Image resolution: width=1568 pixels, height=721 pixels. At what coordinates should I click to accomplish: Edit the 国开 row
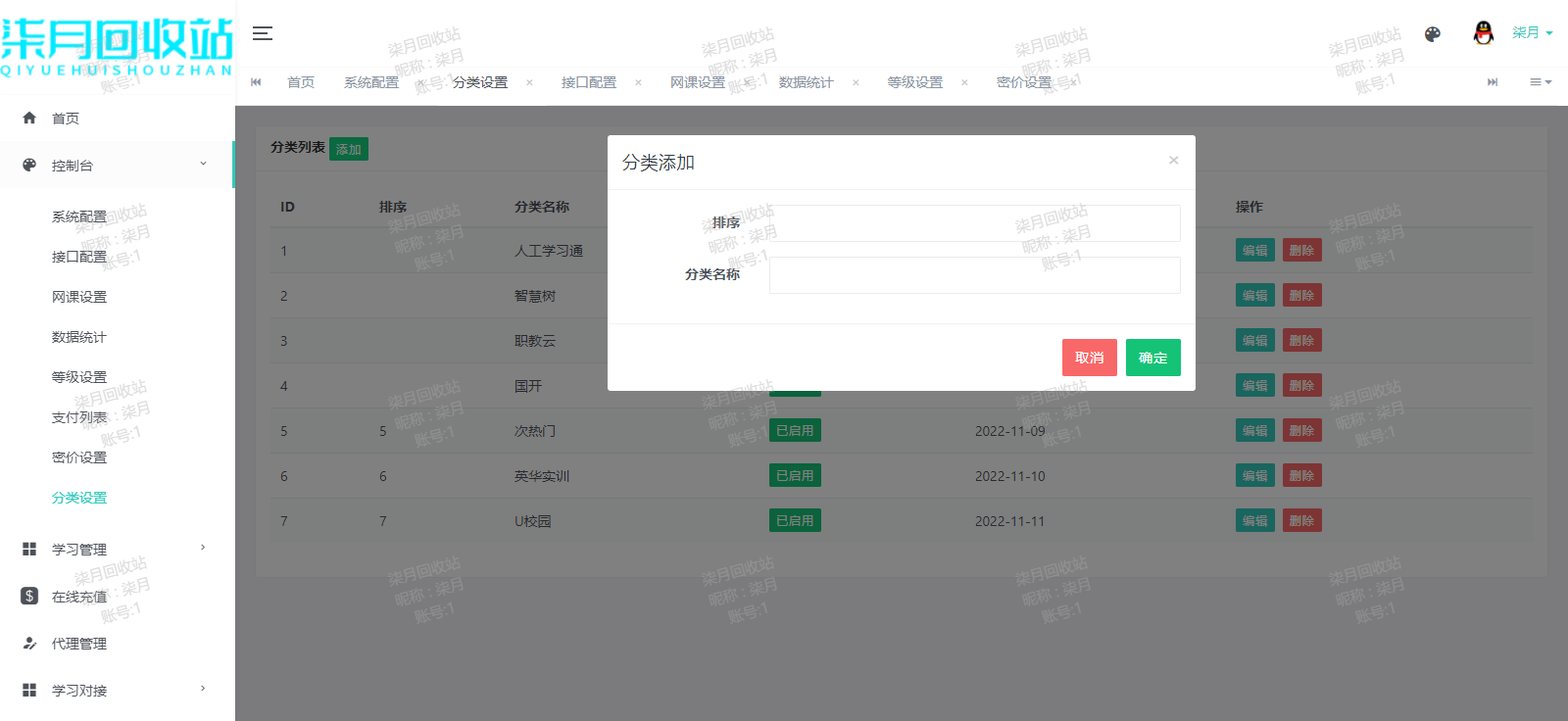coord(1255,385)
